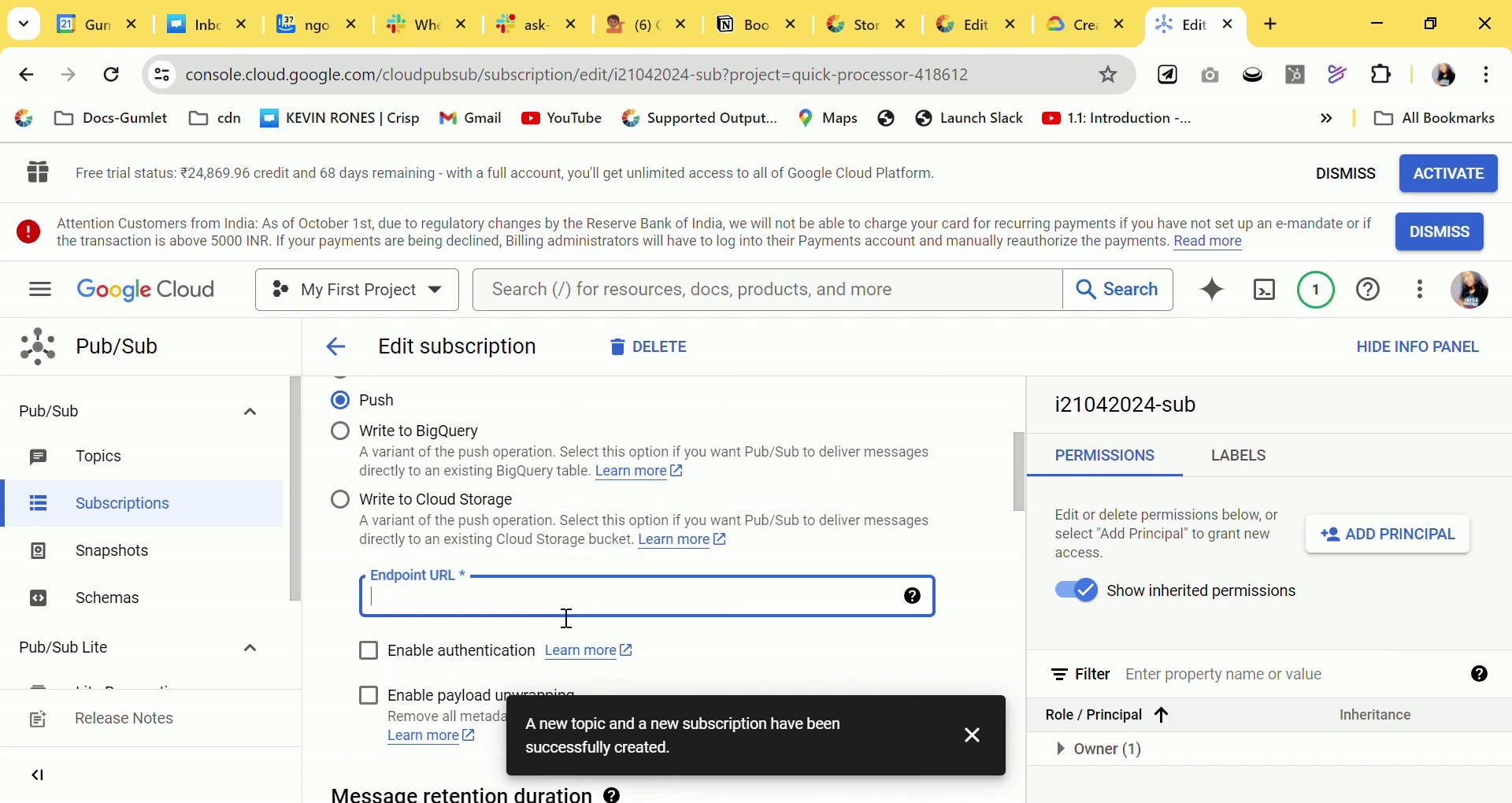This screenshot has width=1512, height=803.
Task: Activate Cloud Shell terminal icon
Action: pyautogui.click(x=1264, y=290)
